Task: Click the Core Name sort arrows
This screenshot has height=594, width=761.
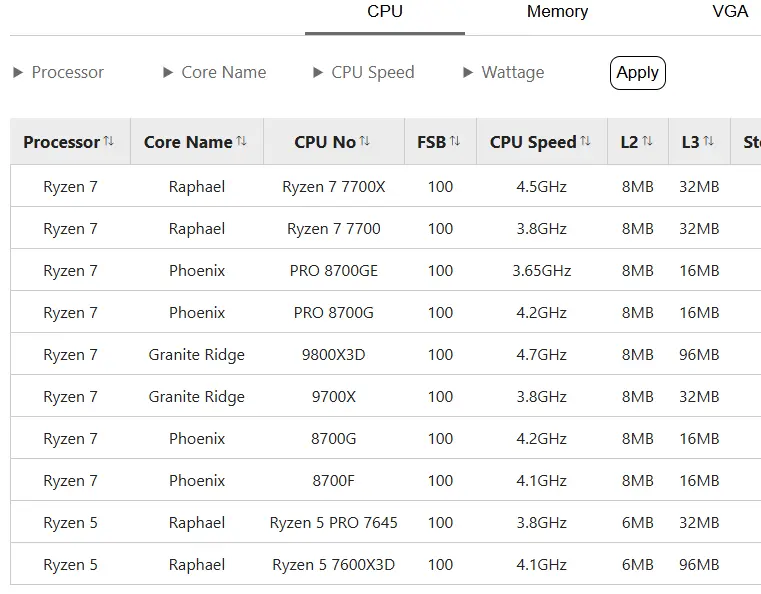Action: pyautogui.click(x=242, y=141)
